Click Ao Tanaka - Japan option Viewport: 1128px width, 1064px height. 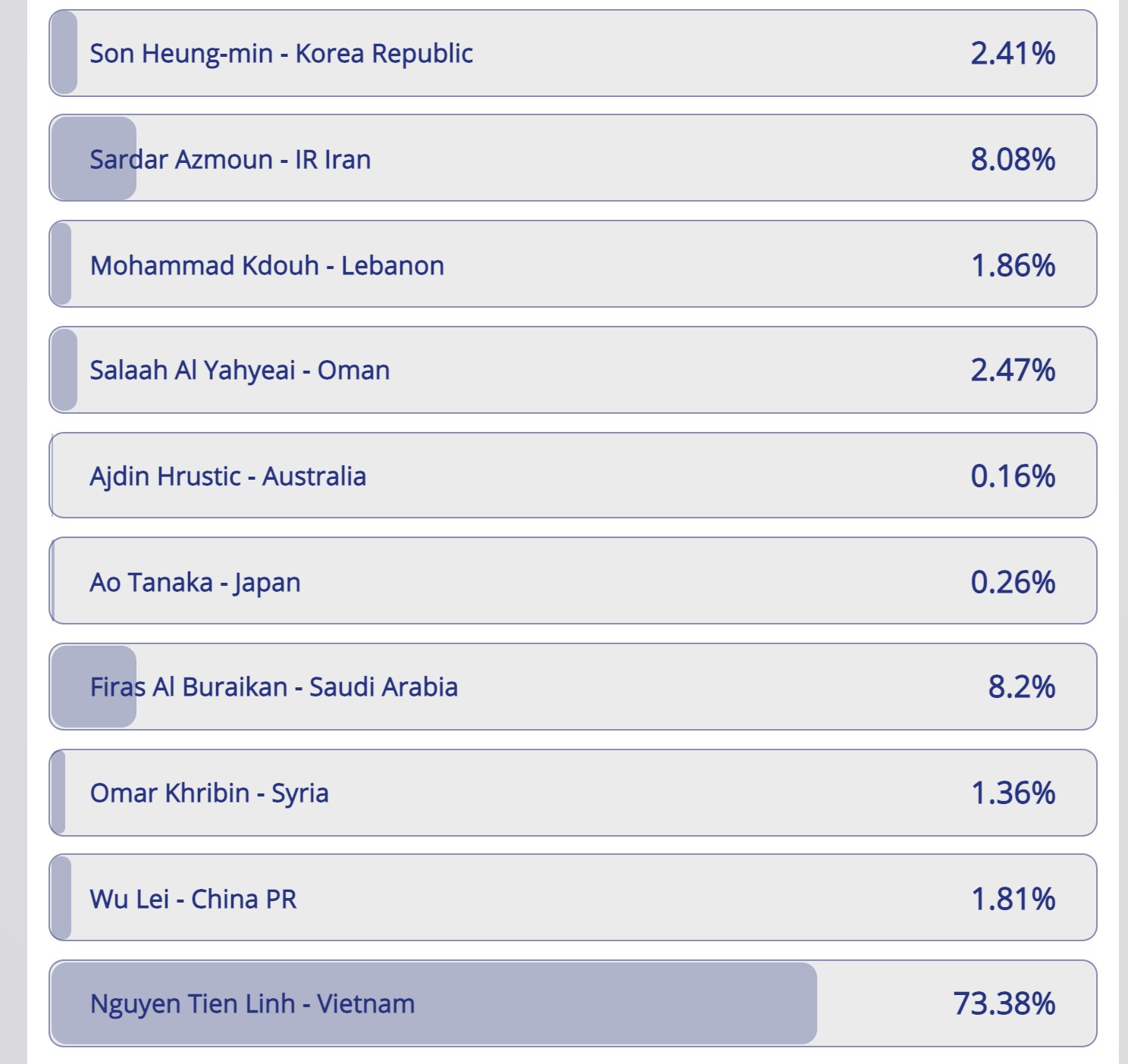[x=573, y=581]
